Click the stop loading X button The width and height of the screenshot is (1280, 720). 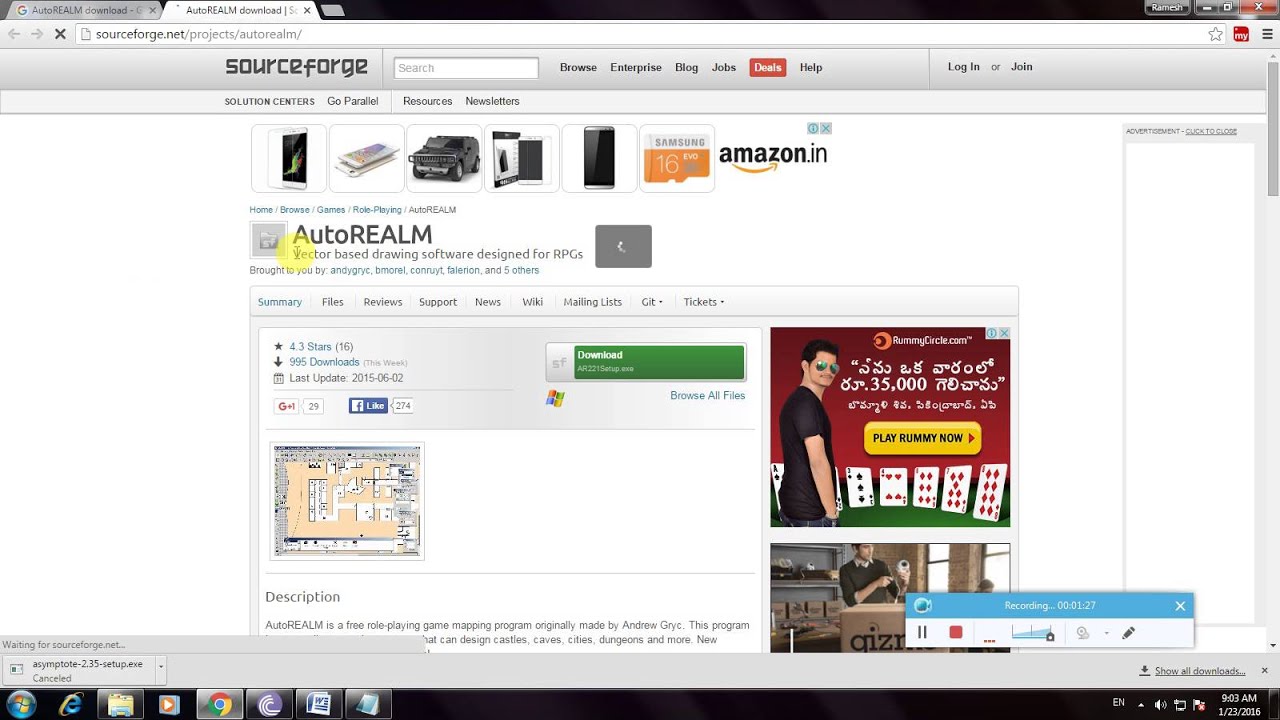[x=60, y=34]
